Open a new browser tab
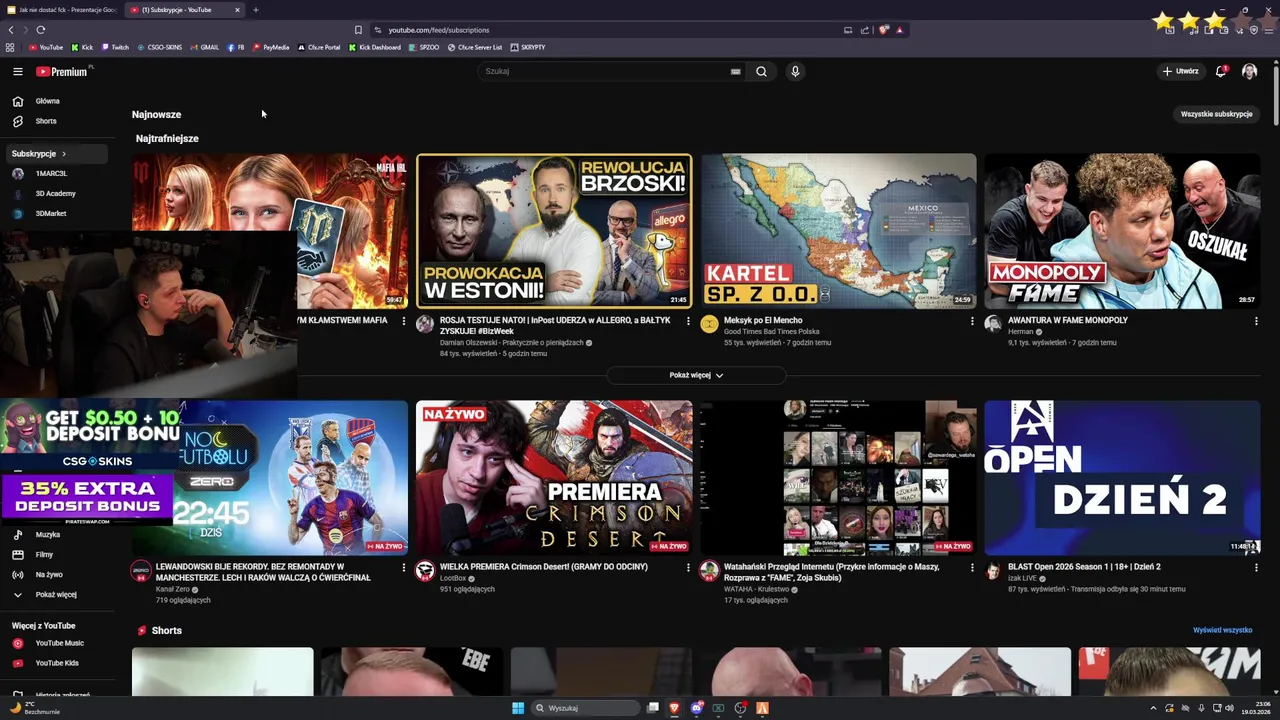 255,10
